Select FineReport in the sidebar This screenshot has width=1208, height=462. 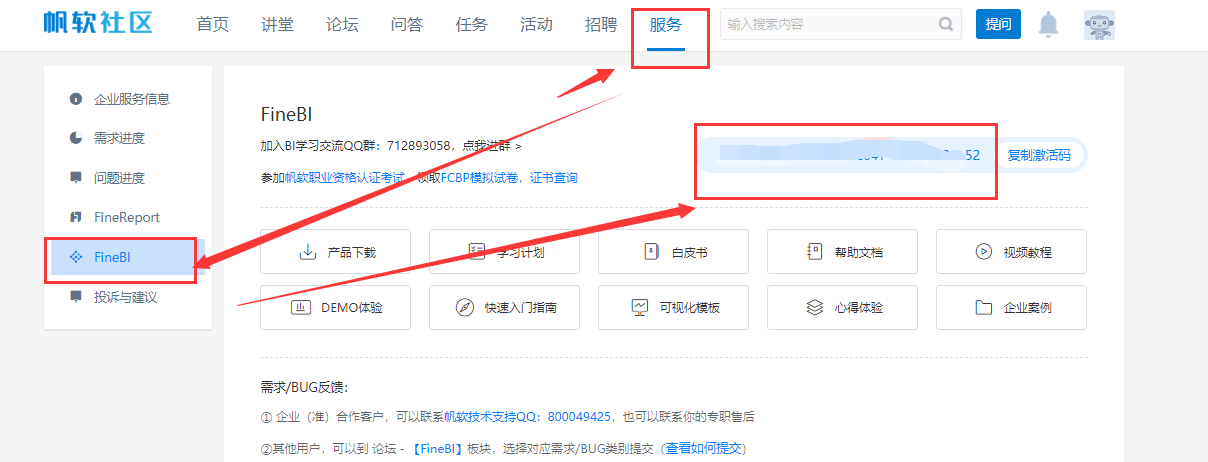click(x=128, y=217)
